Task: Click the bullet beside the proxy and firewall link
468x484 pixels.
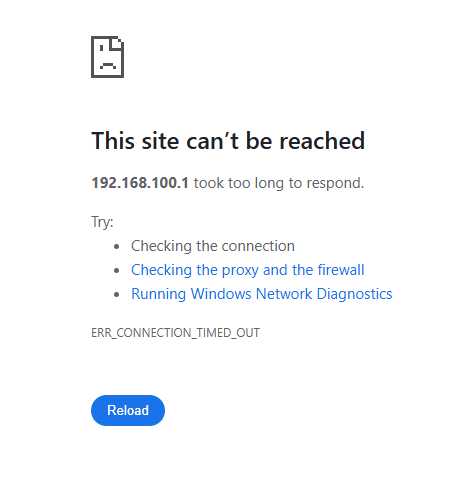Action: click(x=116, y=271)
